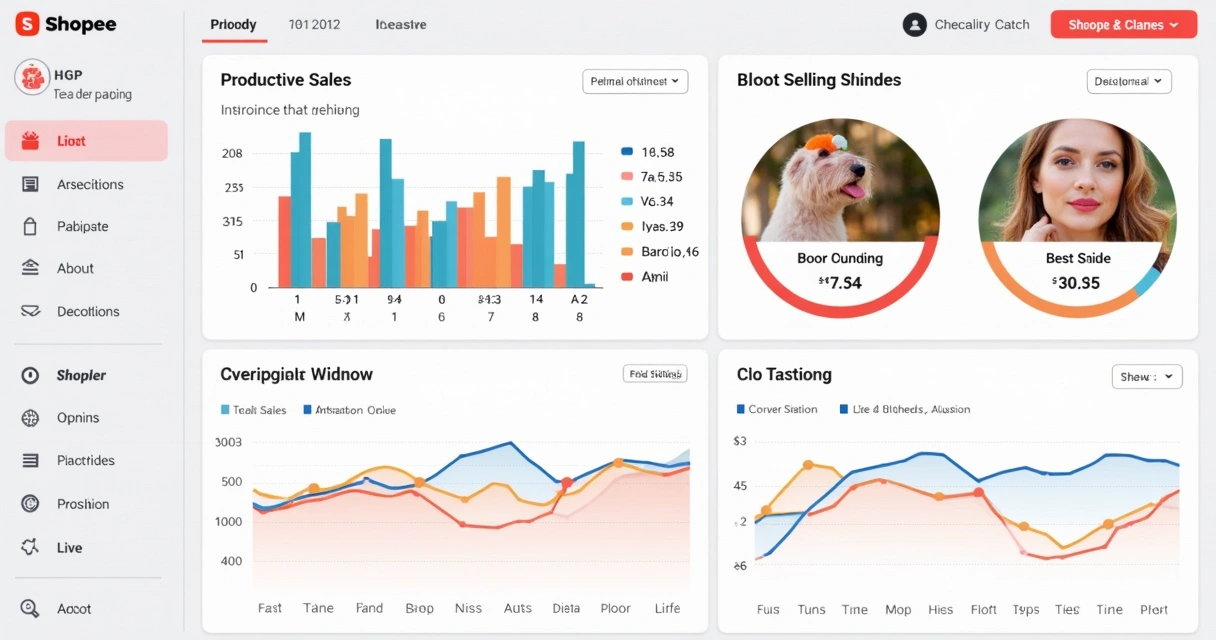Expand the Productive Sales period dropdown
This screenshot has width=1216, height=640.
click(x=635, y=81)
